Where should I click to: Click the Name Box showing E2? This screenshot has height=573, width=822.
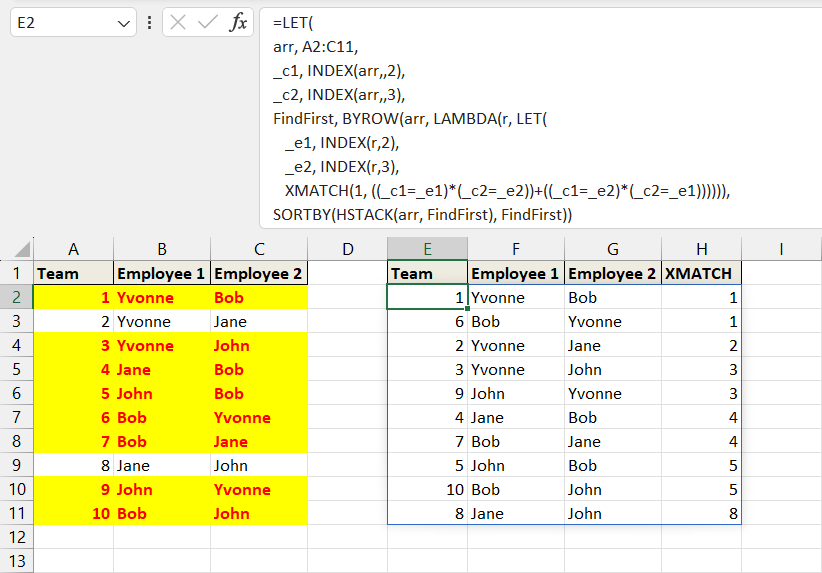[73, 23]
